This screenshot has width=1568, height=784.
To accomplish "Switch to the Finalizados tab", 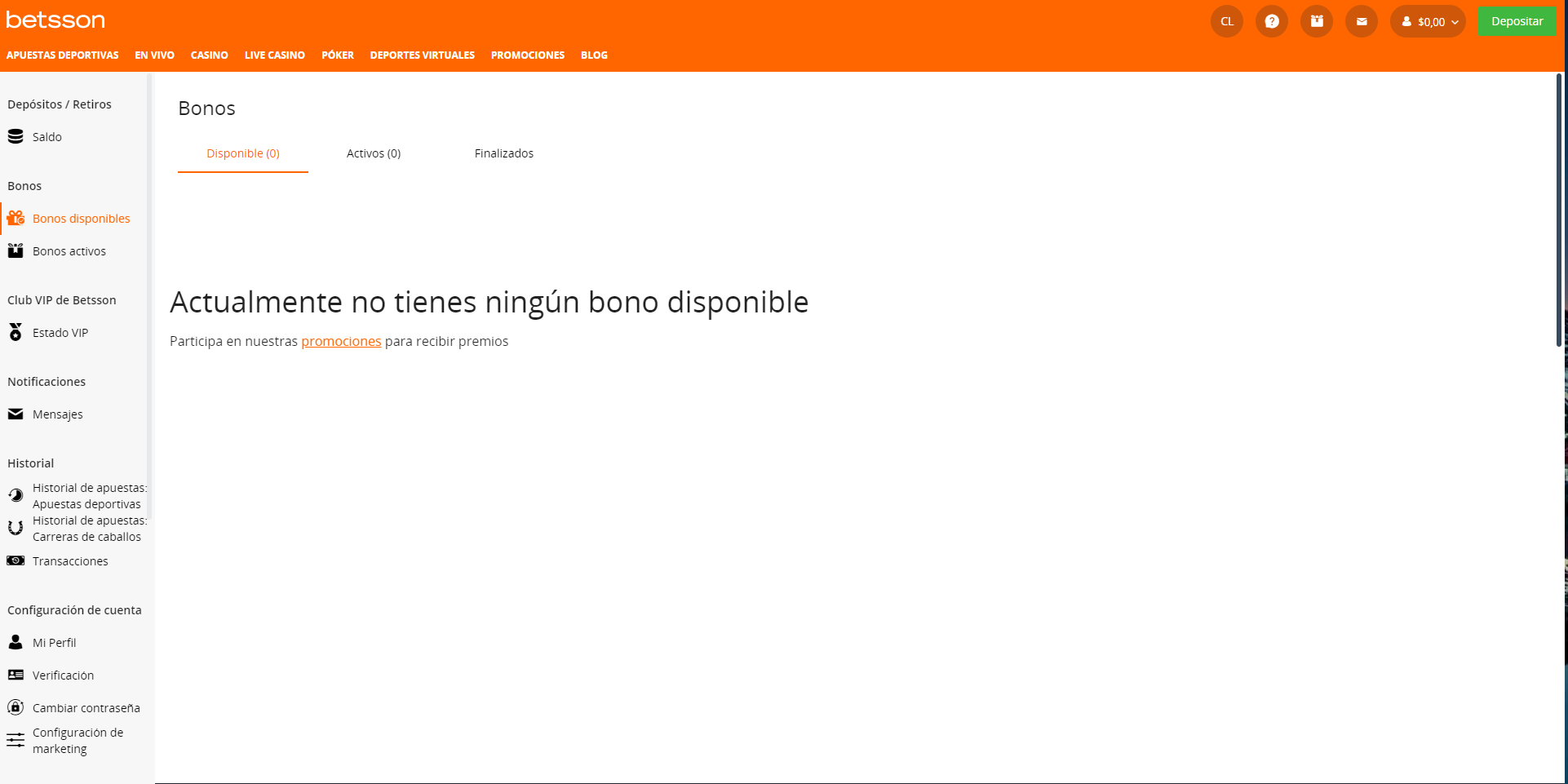I will click(504, 153).
